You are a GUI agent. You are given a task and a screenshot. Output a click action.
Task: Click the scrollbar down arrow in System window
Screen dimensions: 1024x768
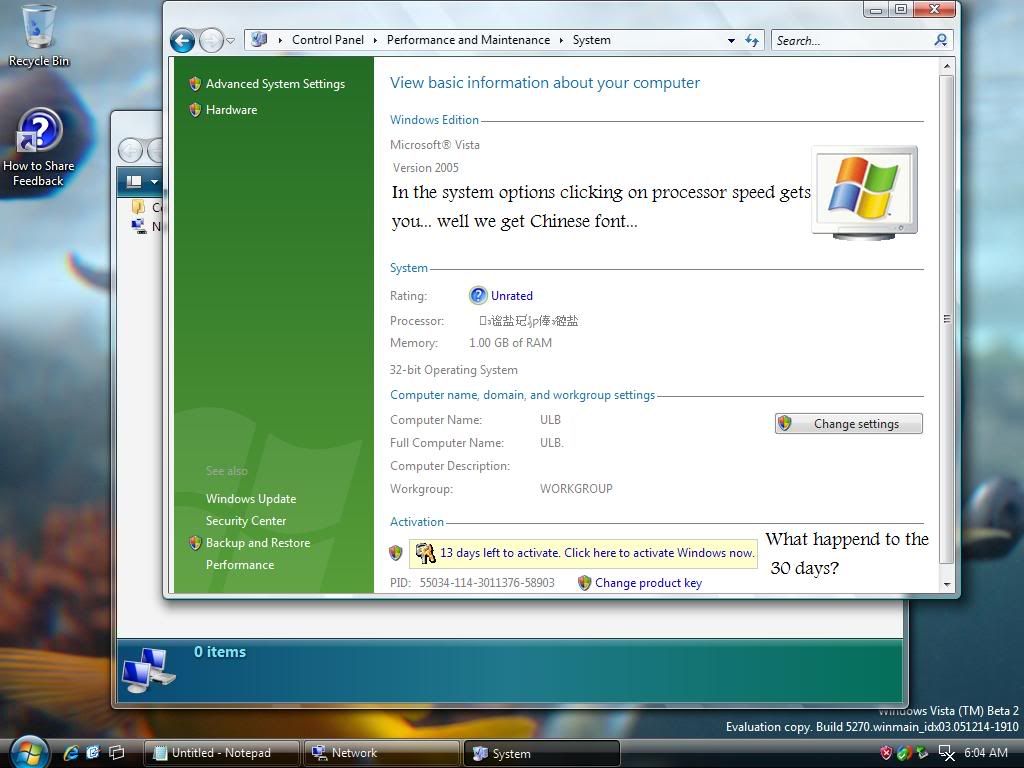(x=947, y=584)
